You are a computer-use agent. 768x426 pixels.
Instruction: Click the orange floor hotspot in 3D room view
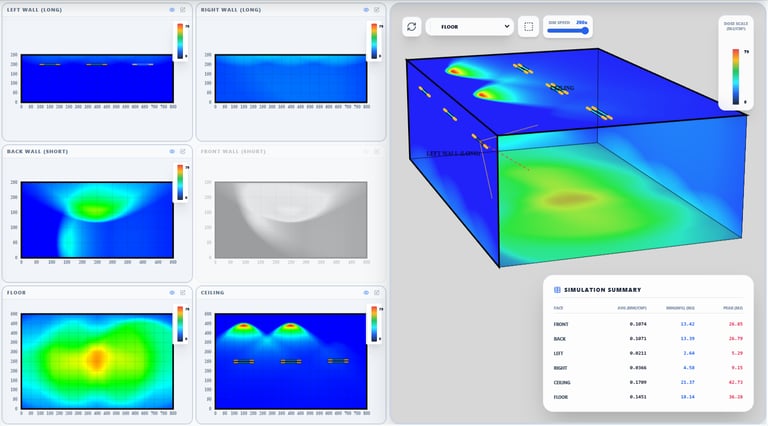pos(571,198)
